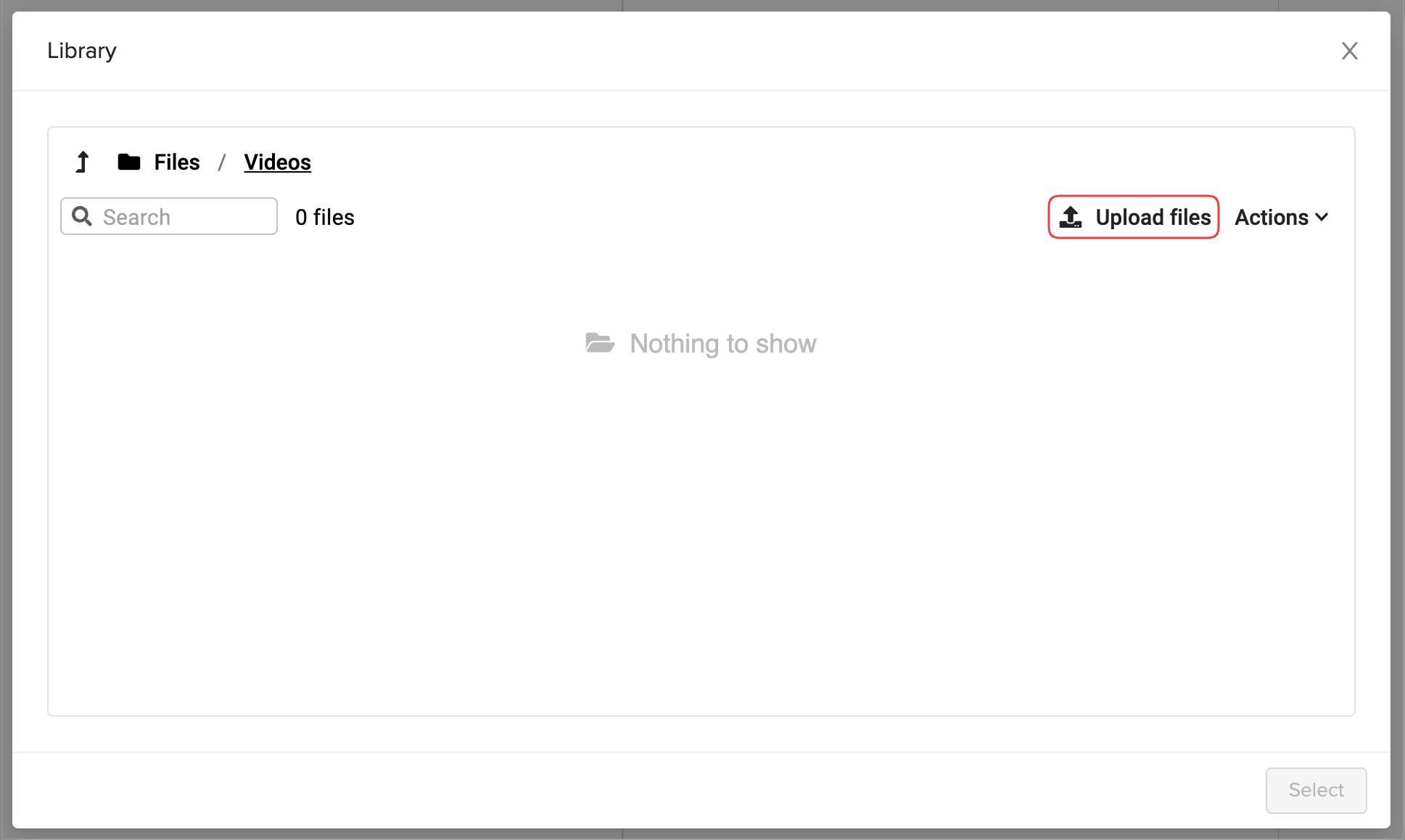
Task: Click the Search placeholder text
Action: tap(136, 217)
